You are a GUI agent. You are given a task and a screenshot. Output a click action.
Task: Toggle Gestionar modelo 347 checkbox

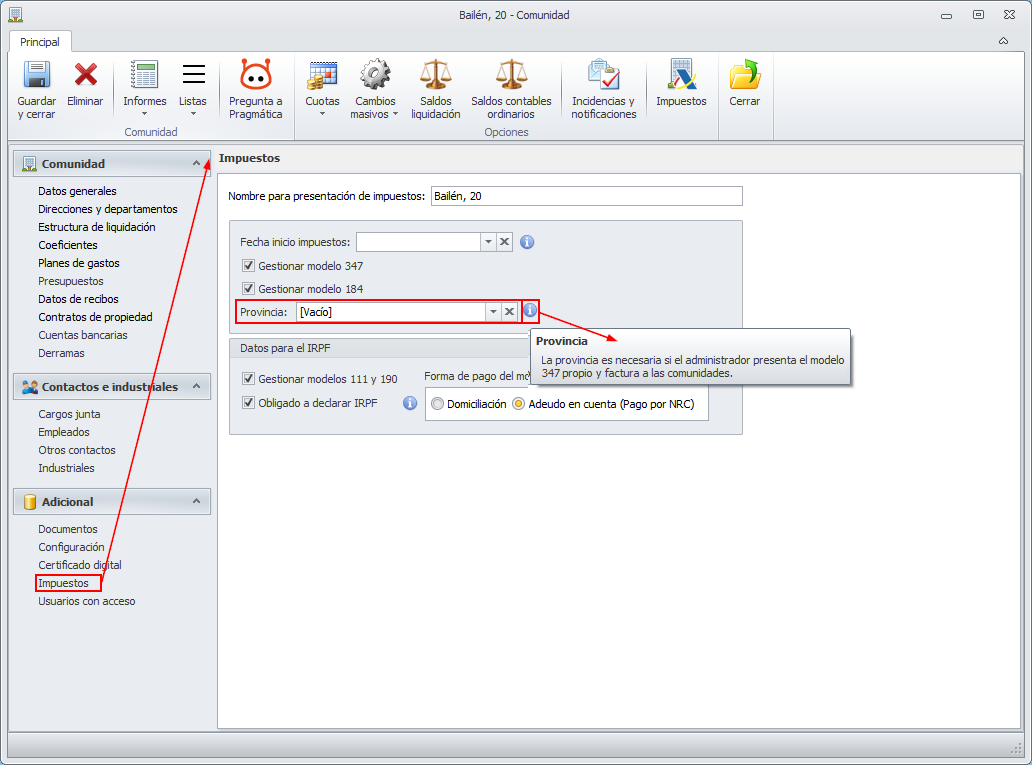(248, 266)
